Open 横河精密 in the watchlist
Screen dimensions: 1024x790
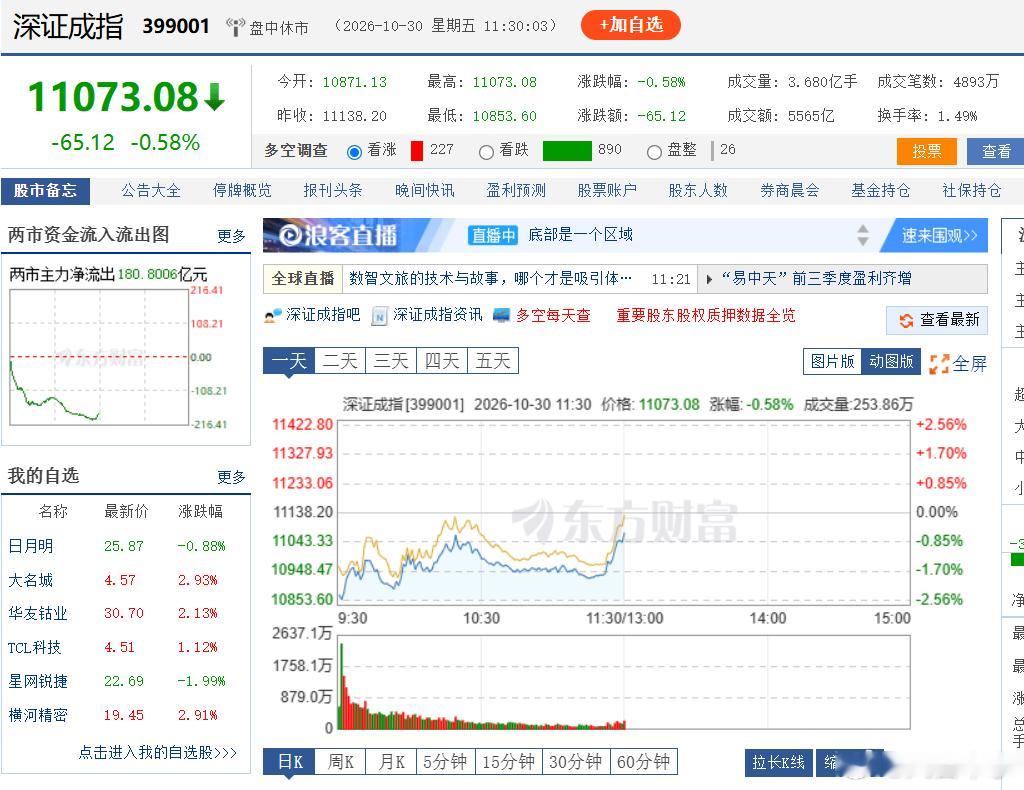click(x=38, y=716)
